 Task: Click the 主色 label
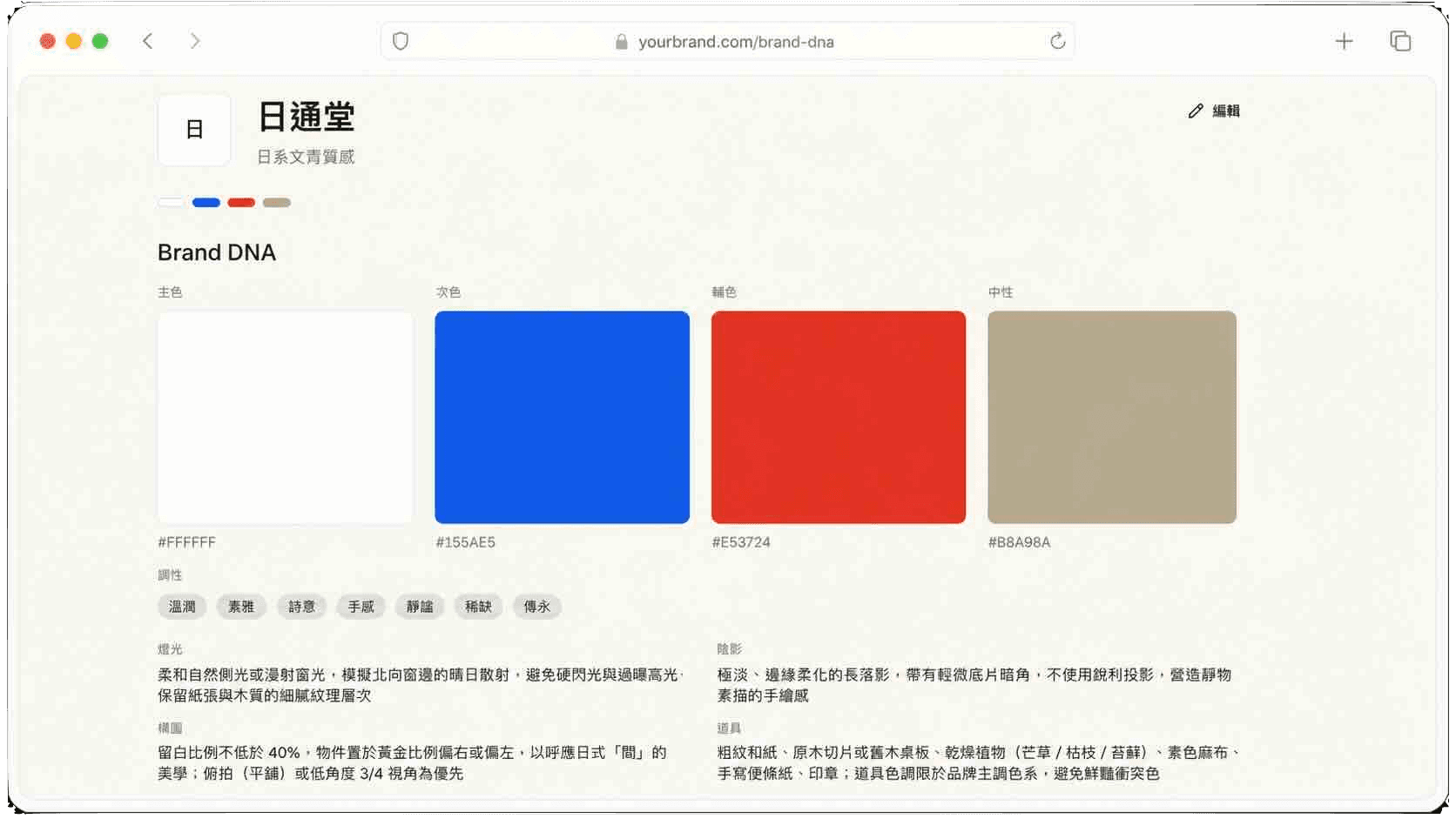pos(170,292)
